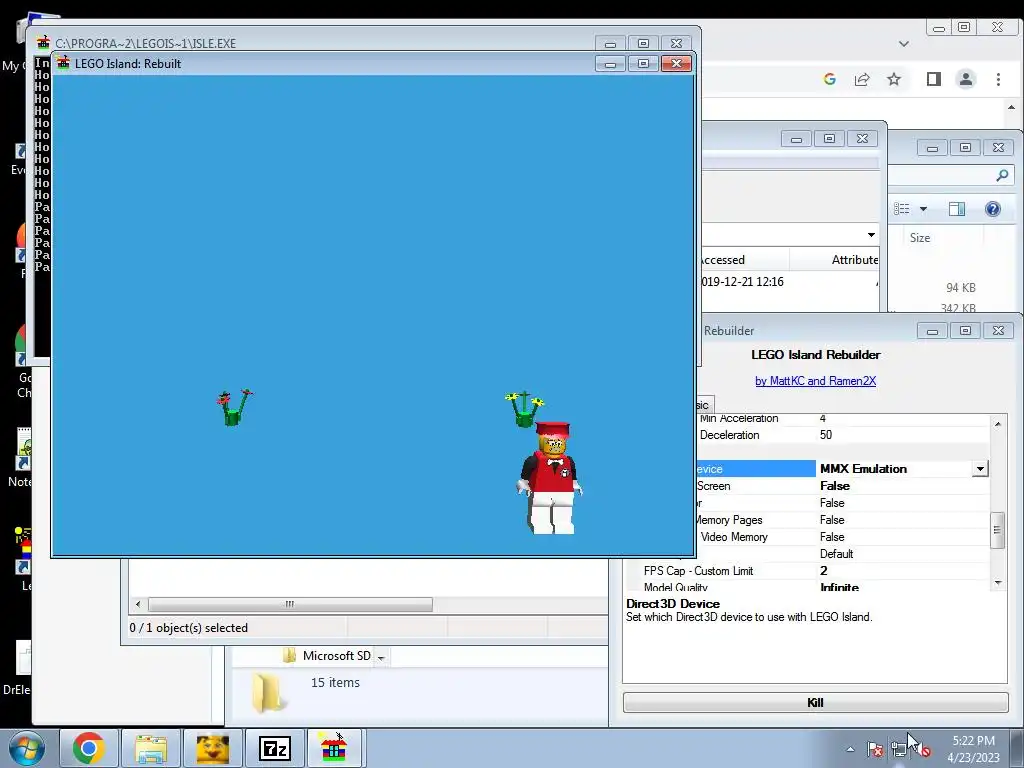Select the 2019-12-21 12:16 accessed date cell
The image size is (1024, 768).
(x=743, y=281)
